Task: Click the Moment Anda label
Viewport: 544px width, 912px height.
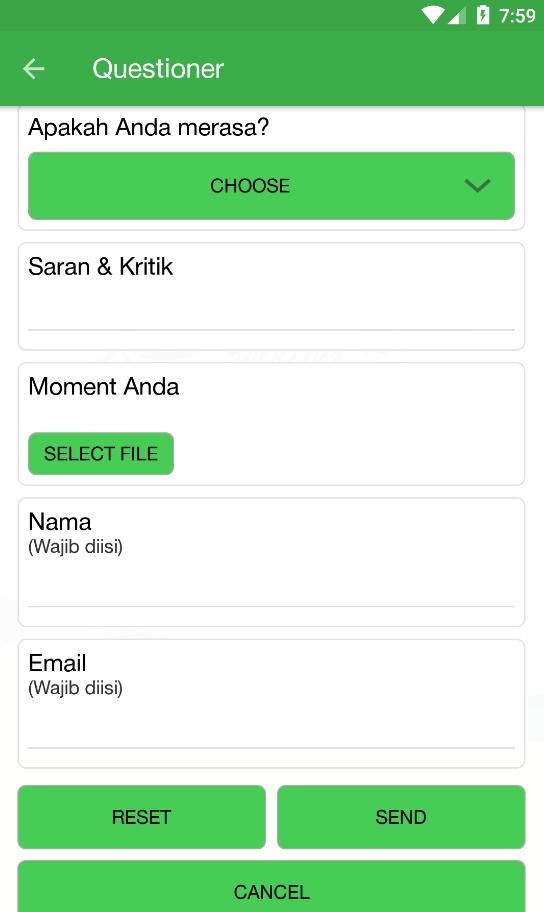Action: 104,387
